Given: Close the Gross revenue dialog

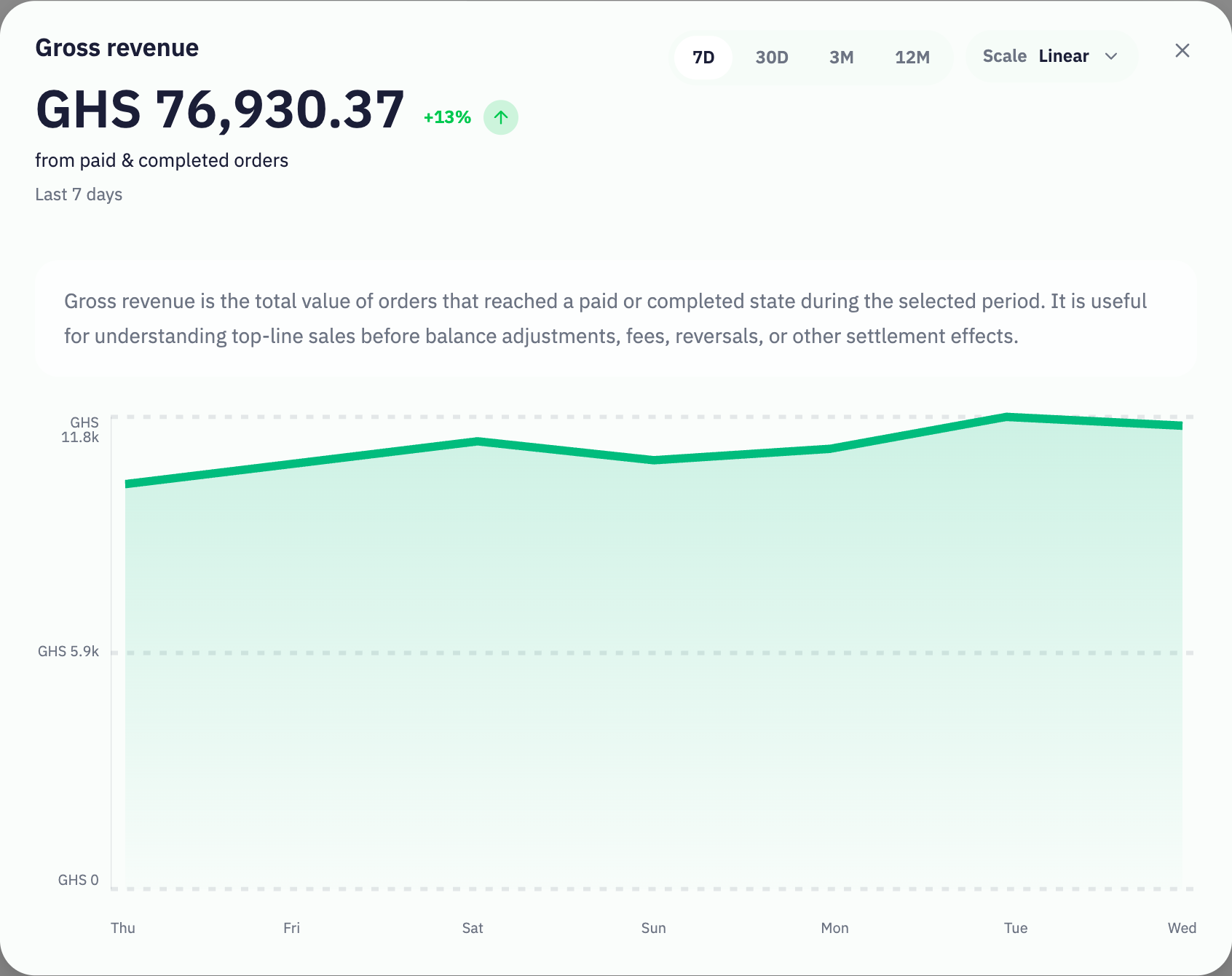Looking at the screenshot, I should (1182, 50).
